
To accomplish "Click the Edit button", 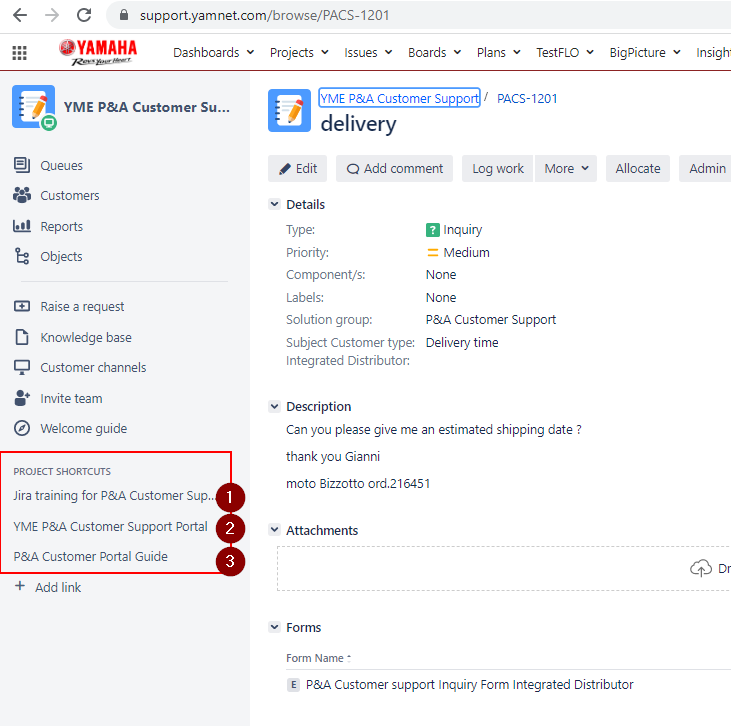I will click(297, 168).
